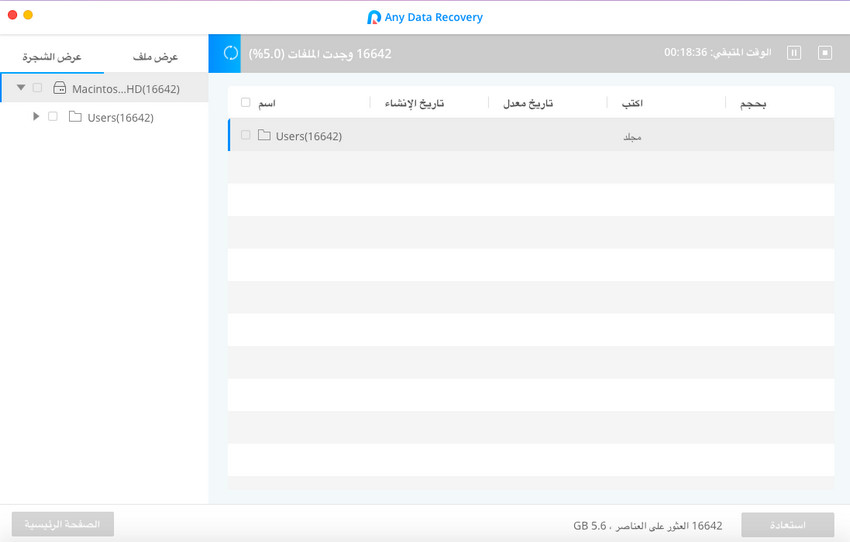Switch to the عرض ملف tab
This screenshot has height=542, width=850.
click(156, 57)
